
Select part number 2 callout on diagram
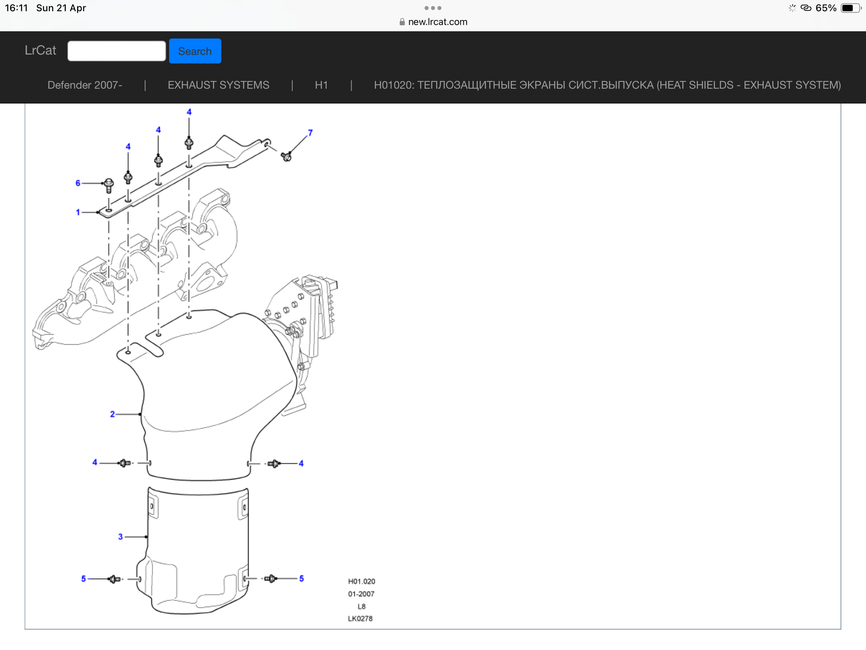(x=113, y=414)
